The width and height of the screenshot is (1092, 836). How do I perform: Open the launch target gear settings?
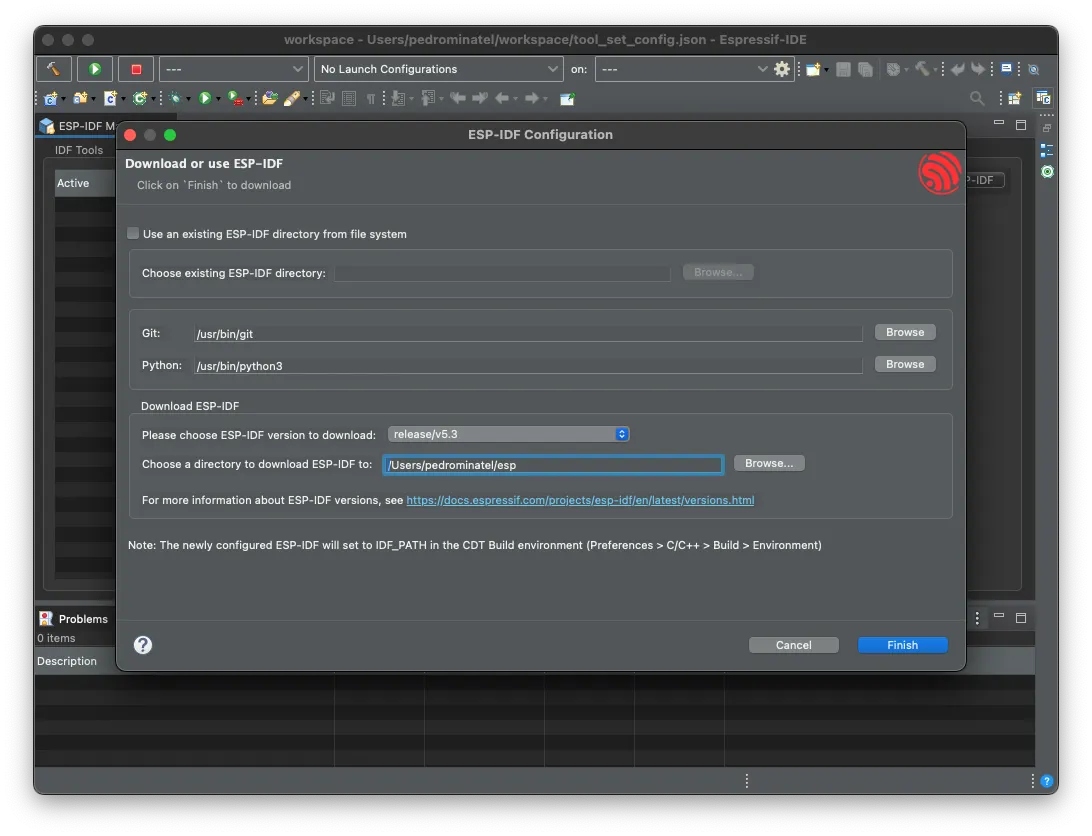[x=782, y=69]
